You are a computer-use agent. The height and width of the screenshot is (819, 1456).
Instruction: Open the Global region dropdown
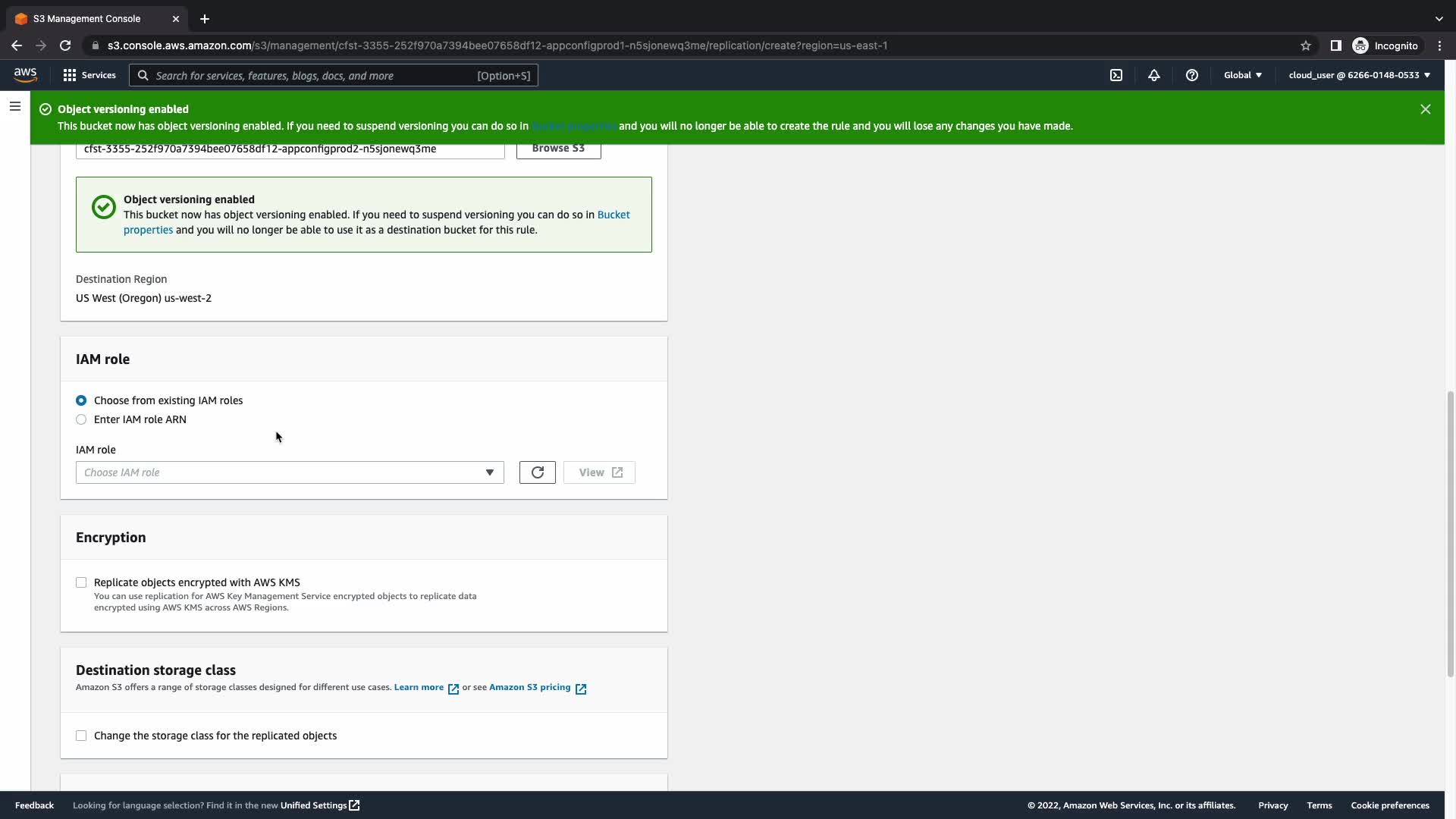coord(1242,75)
